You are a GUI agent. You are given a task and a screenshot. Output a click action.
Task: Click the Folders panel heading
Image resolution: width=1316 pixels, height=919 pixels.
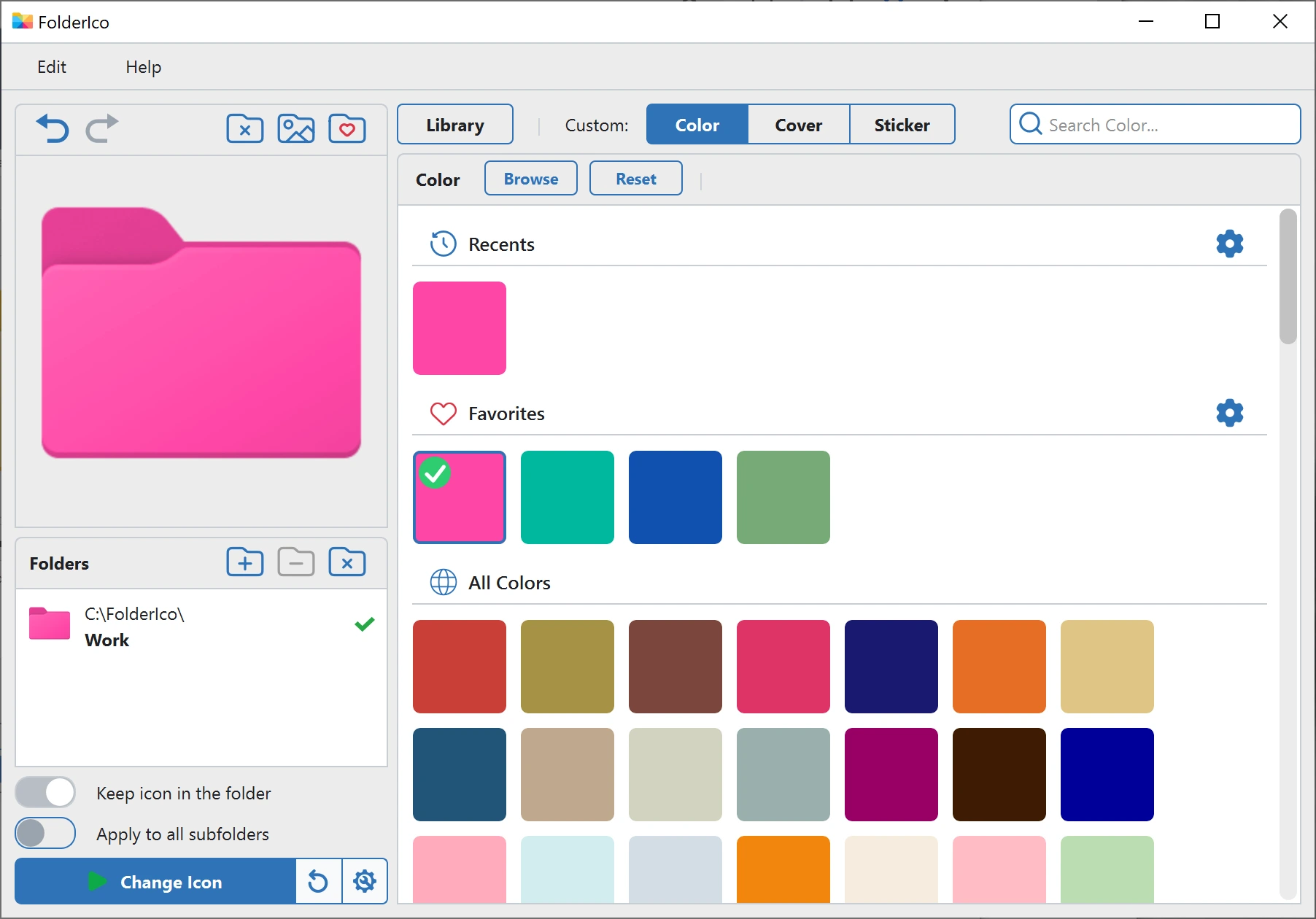point(59,563)
